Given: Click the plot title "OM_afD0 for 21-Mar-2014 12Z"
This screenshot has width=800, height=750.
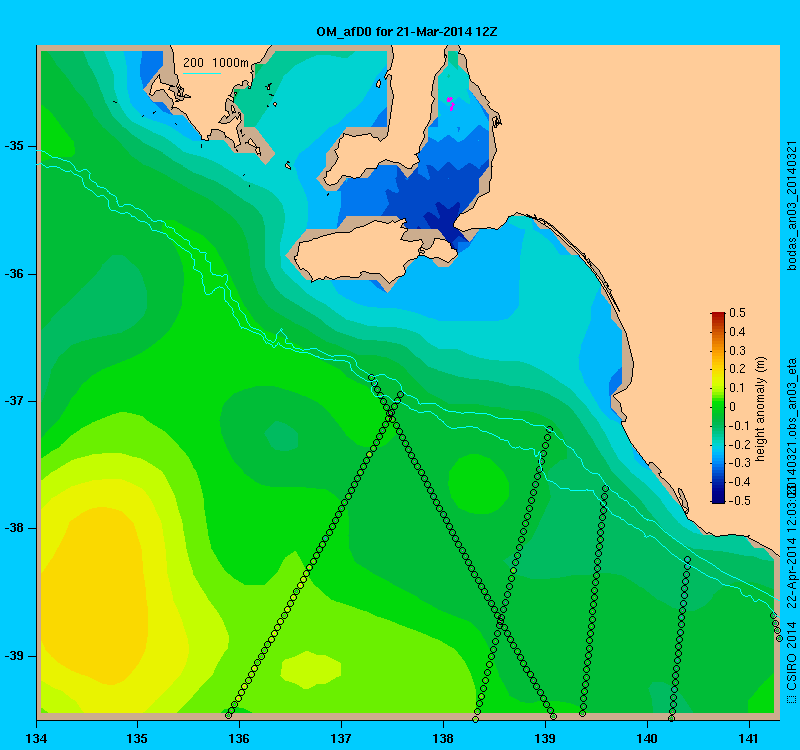Looking at the screenshot, I should [407, 32].
